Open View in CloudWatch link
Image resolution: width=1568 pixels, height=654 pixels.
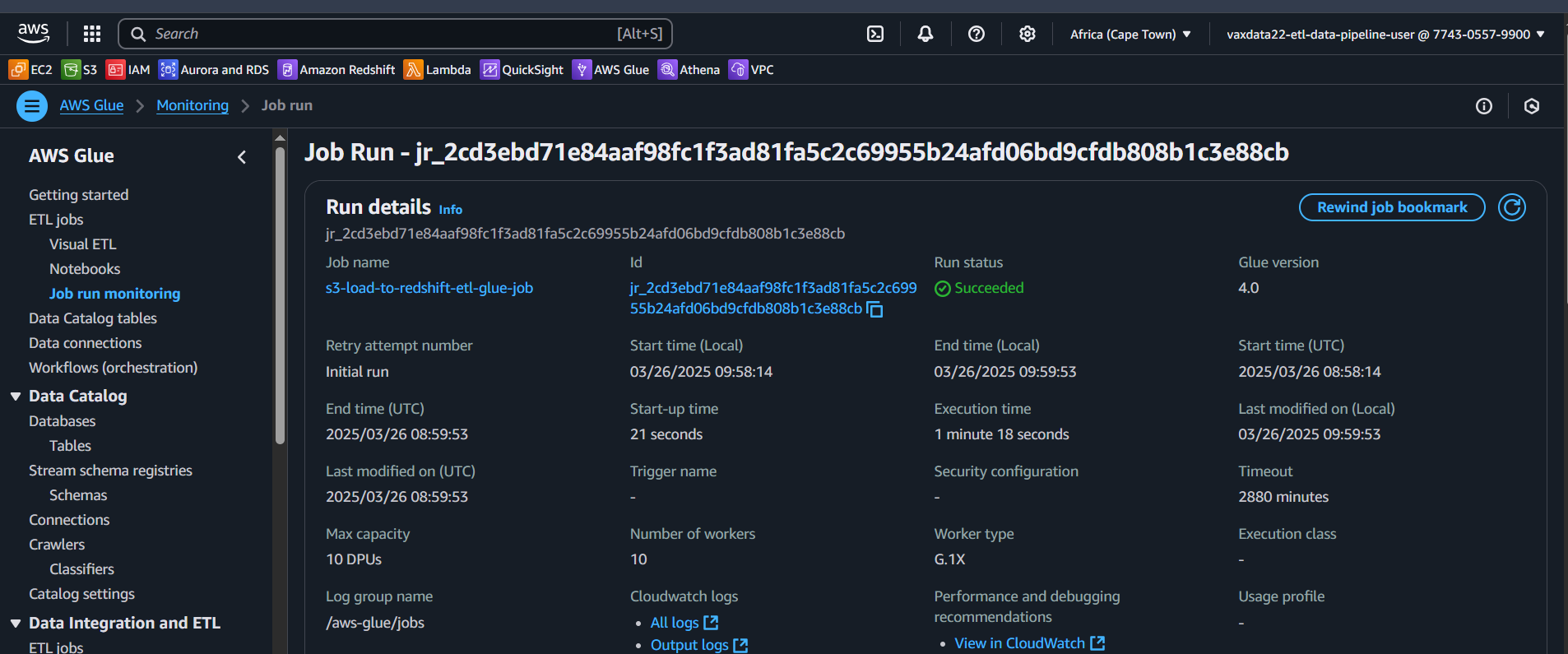pos(1029,643)
